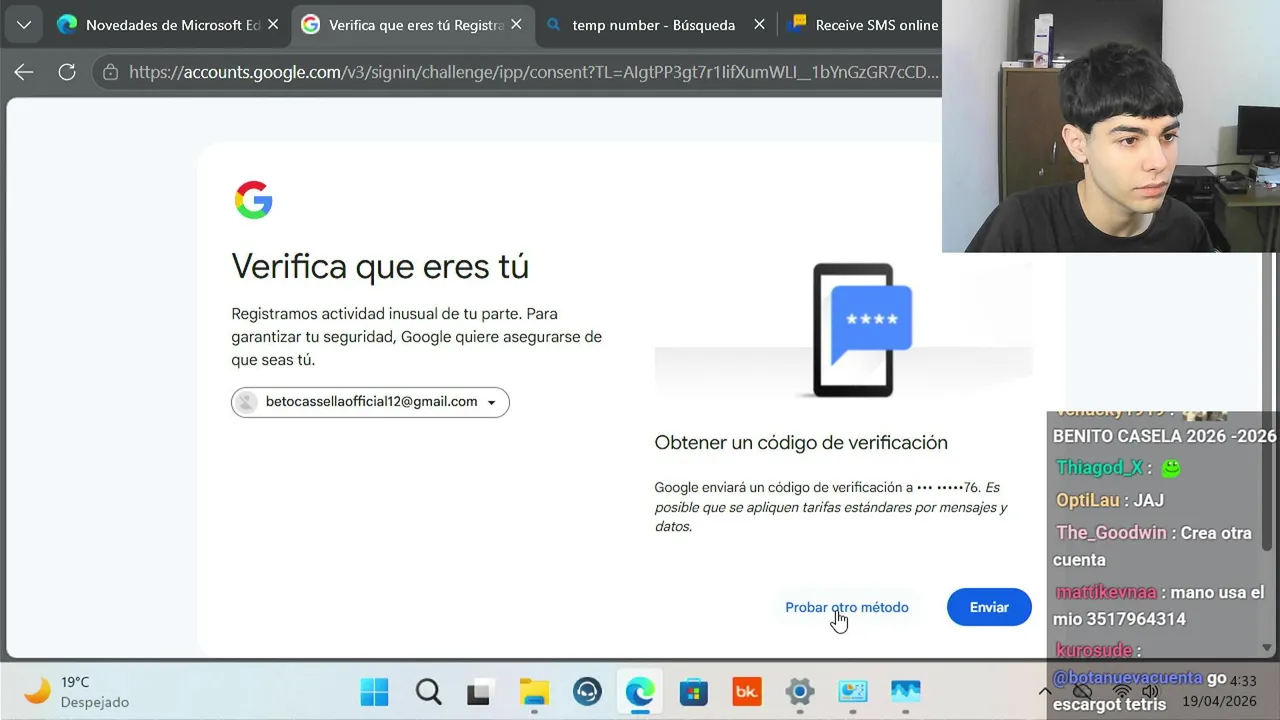This screenshot has height=720, width=1280.
Task: Open Settings gear on the taskbar
Action: [x=799, y=692]
